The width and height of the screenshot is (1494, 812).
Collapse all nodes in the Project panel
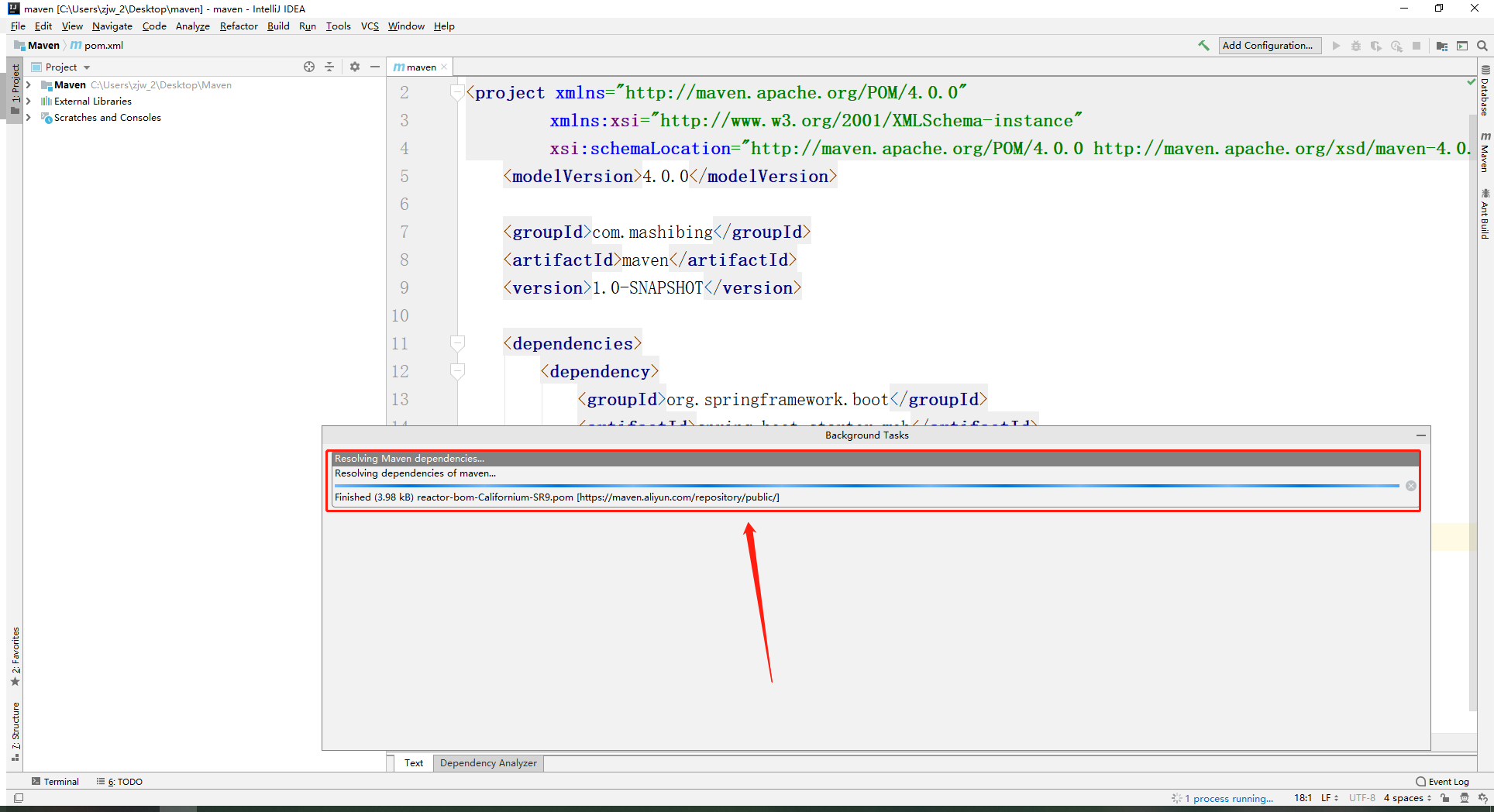pos(329,67)
